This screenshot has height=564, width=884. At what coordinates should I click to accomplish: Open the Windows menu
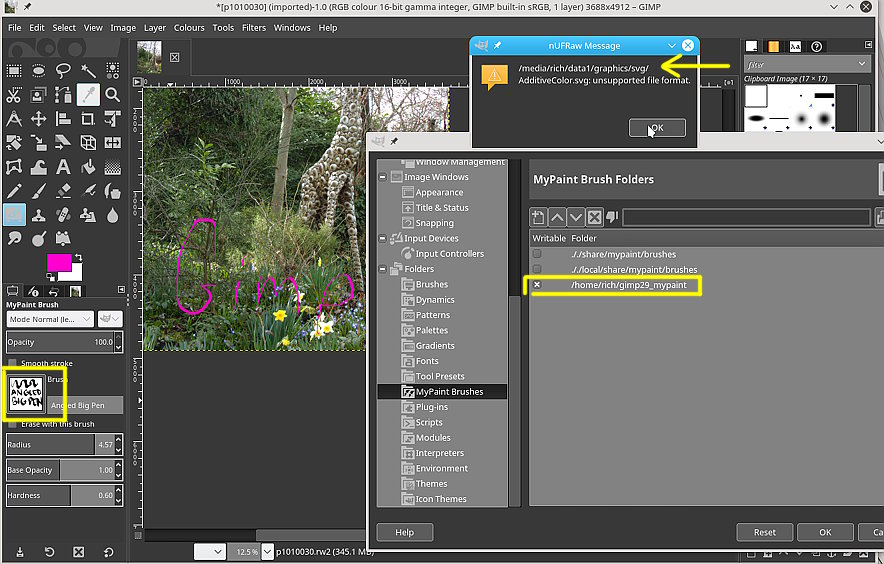(292, 28)
